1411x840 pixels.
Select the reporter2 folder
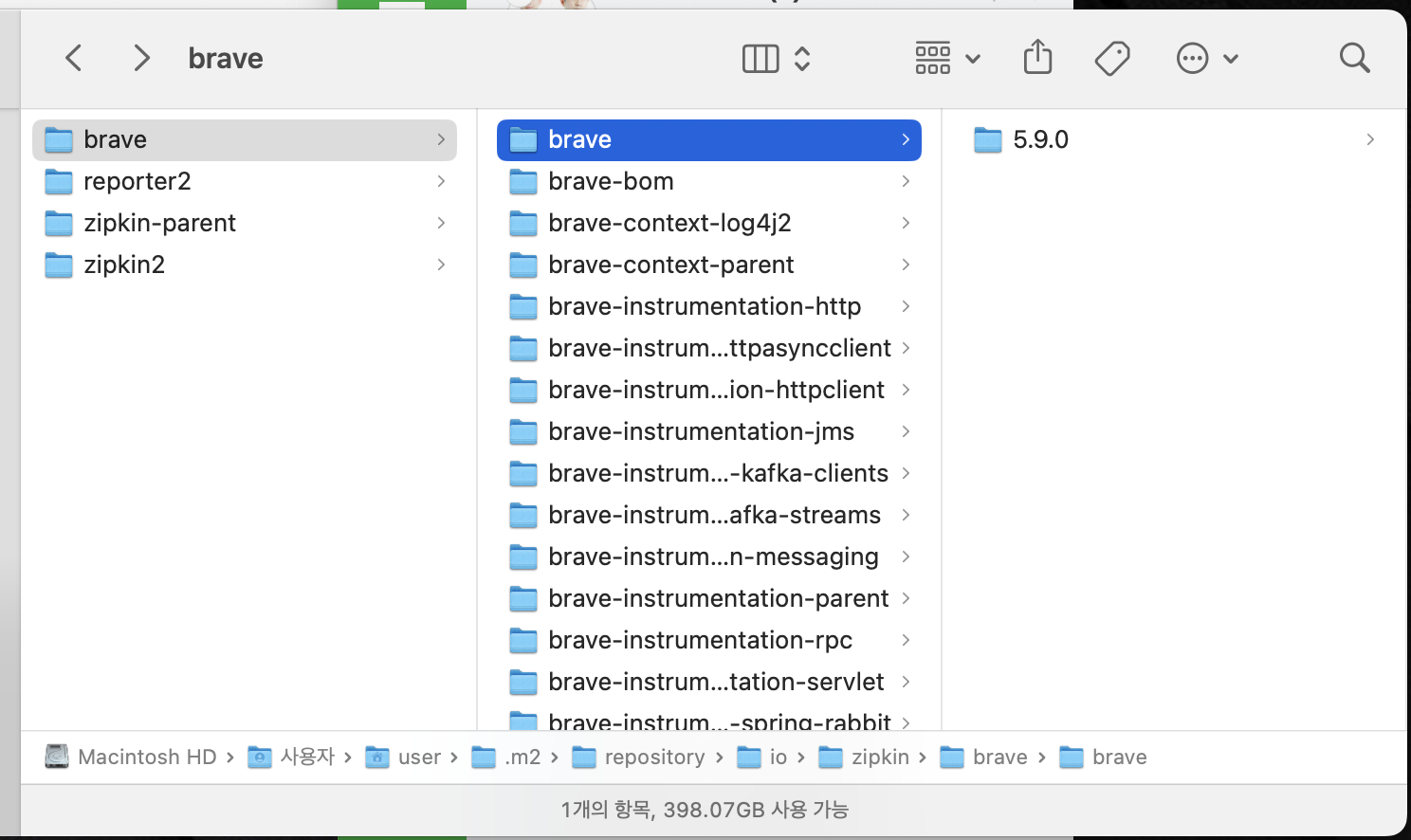coord(245,181)
